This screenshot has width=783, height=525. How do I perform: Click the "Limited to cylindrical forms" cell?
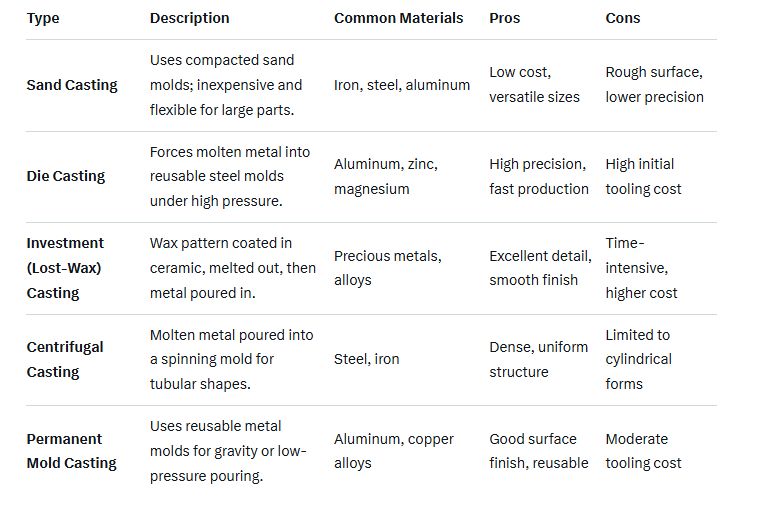click(638, 359)
